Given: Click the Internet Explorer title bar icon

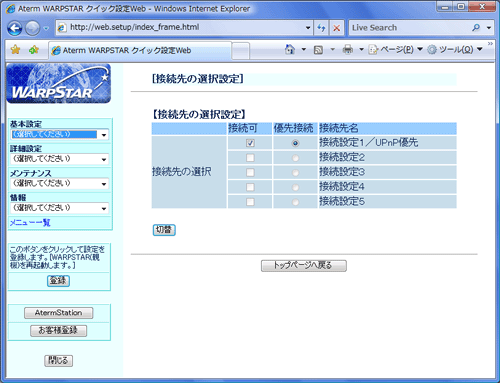Looking at the screenshot, I should 11,9.
